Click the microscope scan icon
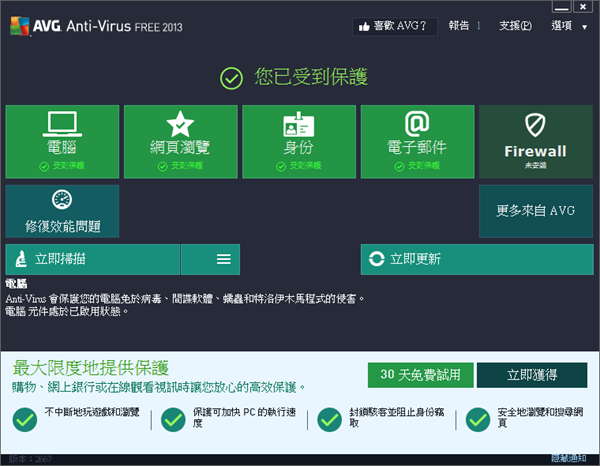Screen dimensions: 600x466 21,259
